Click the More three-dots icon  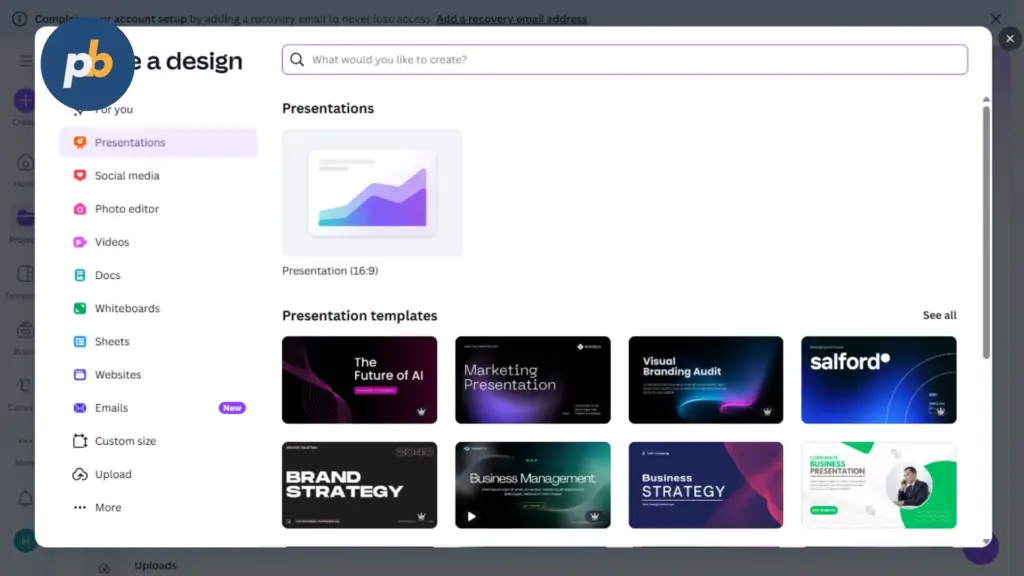click(x=80, y=507)
